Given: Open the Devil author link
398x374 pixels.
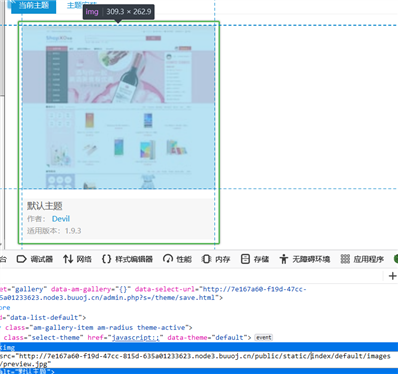Looking at the screenshot, I should [x=61, y=219].
